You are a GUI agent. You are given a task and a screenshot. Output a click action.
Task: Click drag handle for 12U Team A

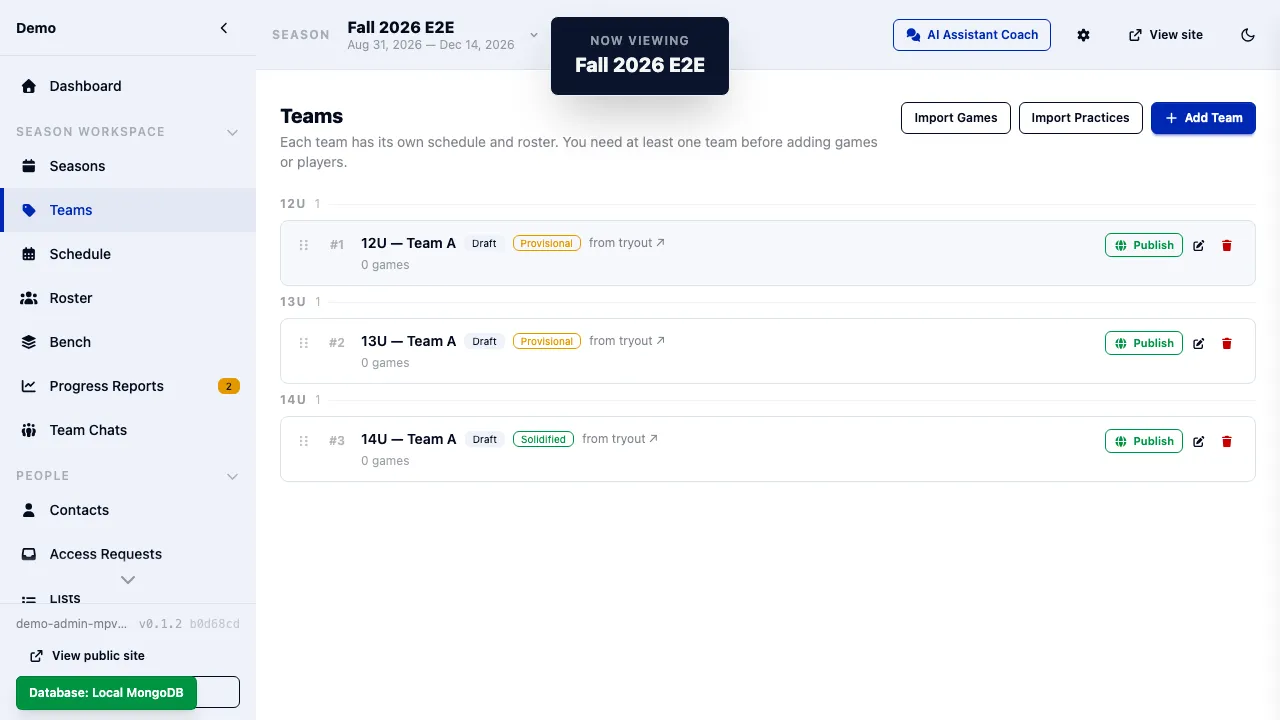(304, 245)
